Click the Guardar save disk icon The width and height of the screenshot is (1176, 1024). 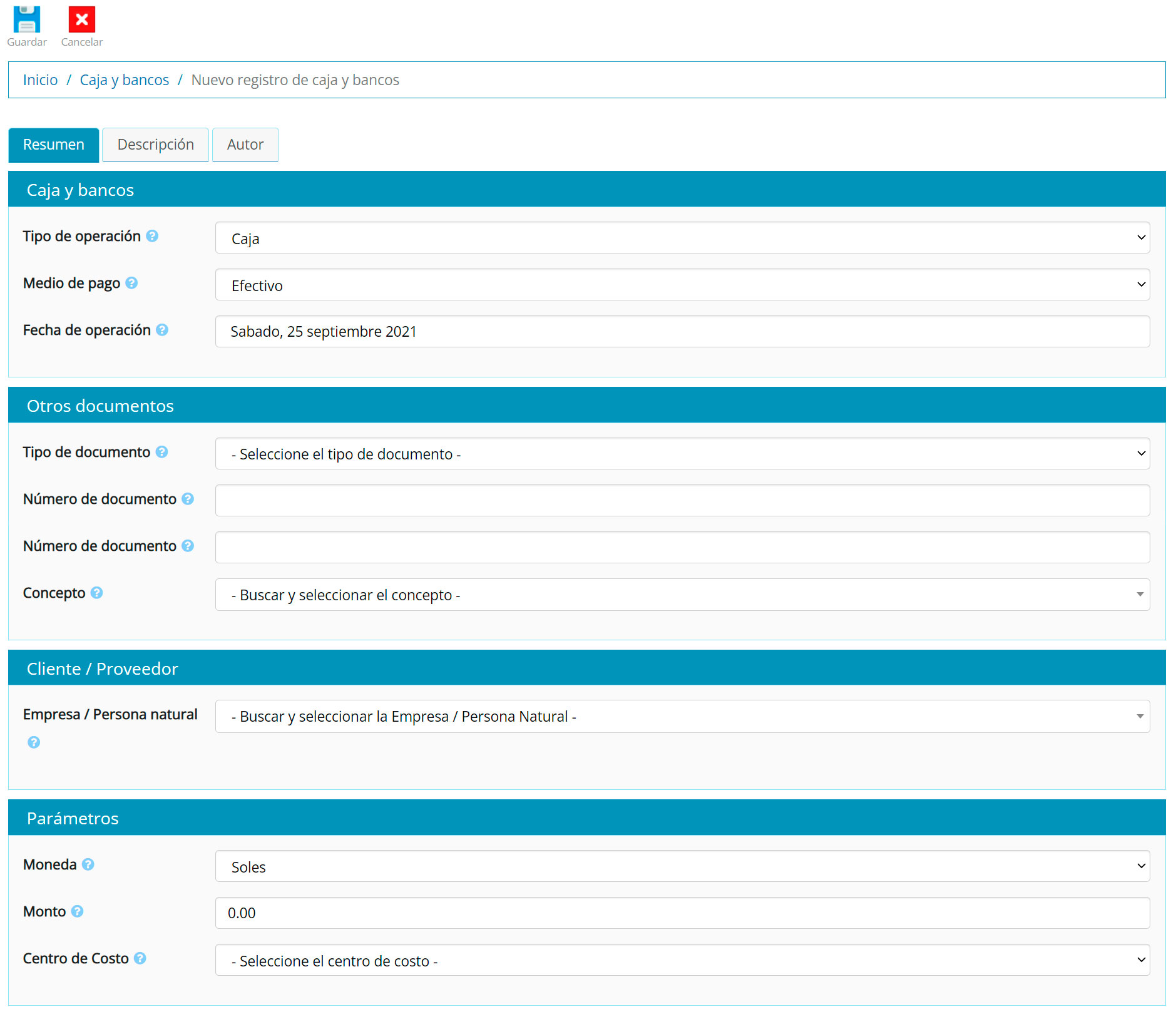coord(27,19)
